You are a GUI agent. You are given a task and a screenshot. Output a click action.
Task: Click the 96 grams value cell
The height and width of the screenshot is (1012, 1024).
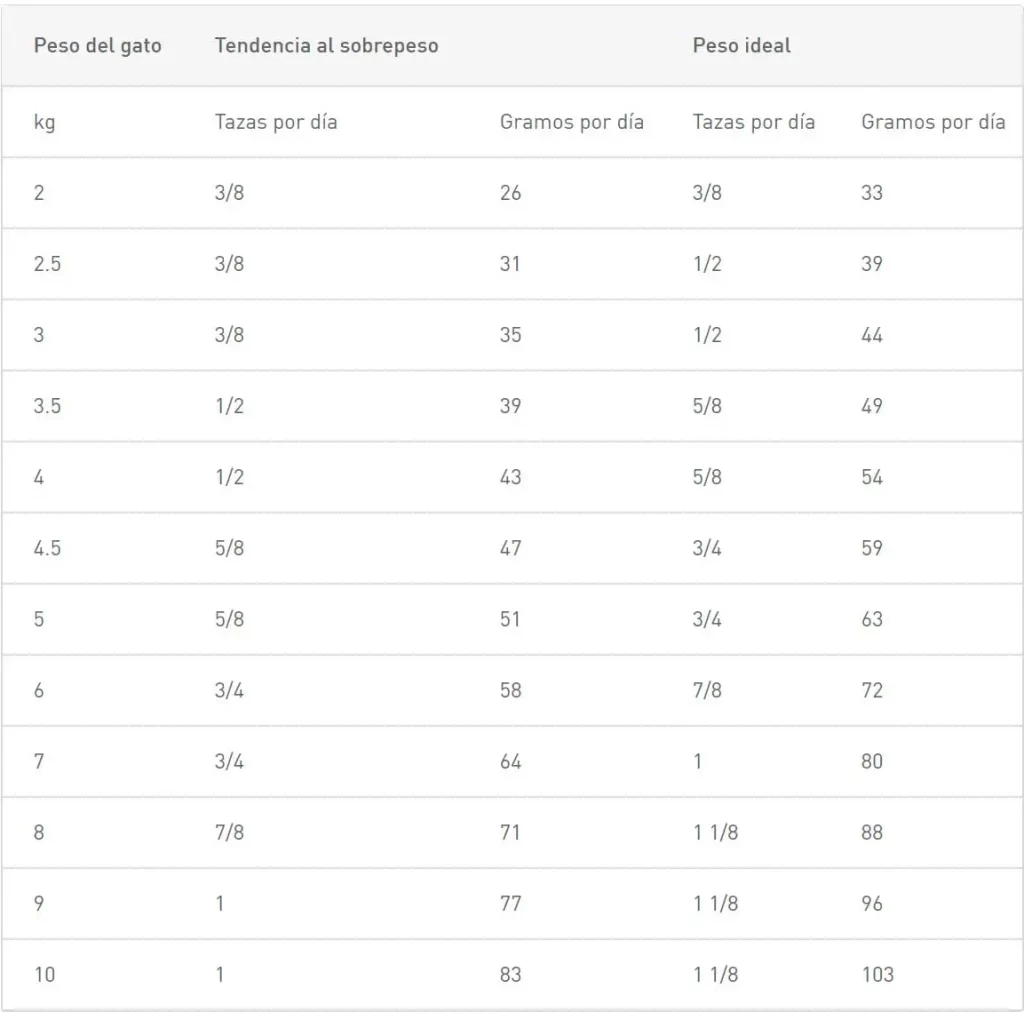coord(872,903)
